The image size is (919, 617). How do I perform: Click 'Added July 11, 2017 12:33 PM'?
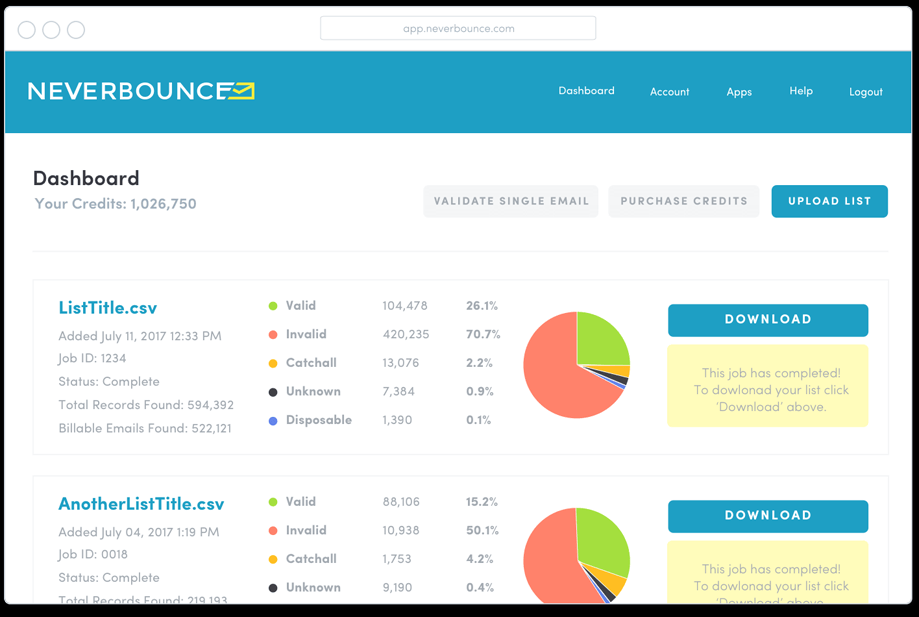point(140,336)
